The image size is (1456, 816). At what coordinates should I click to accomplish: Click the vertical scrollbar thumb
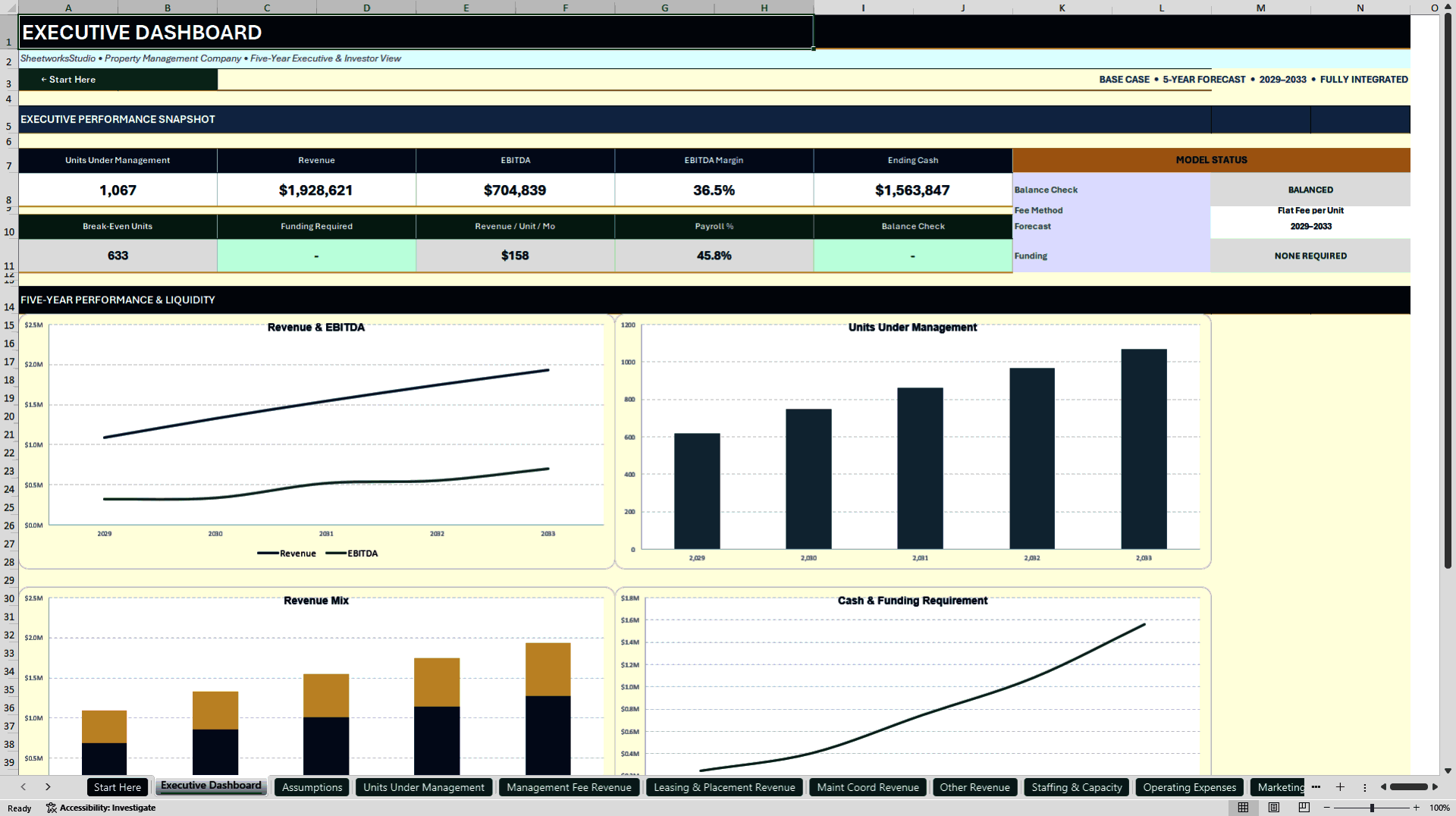[x=1448, y=292]
